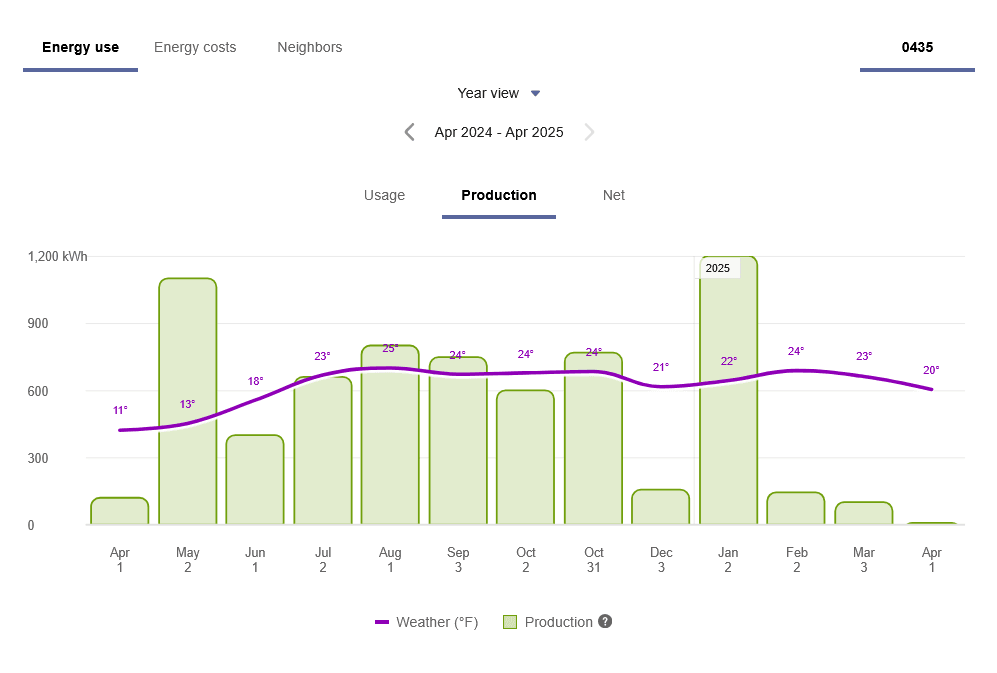Select the Production tab
This screenshot has width=997, height=673.
point(498,195)
